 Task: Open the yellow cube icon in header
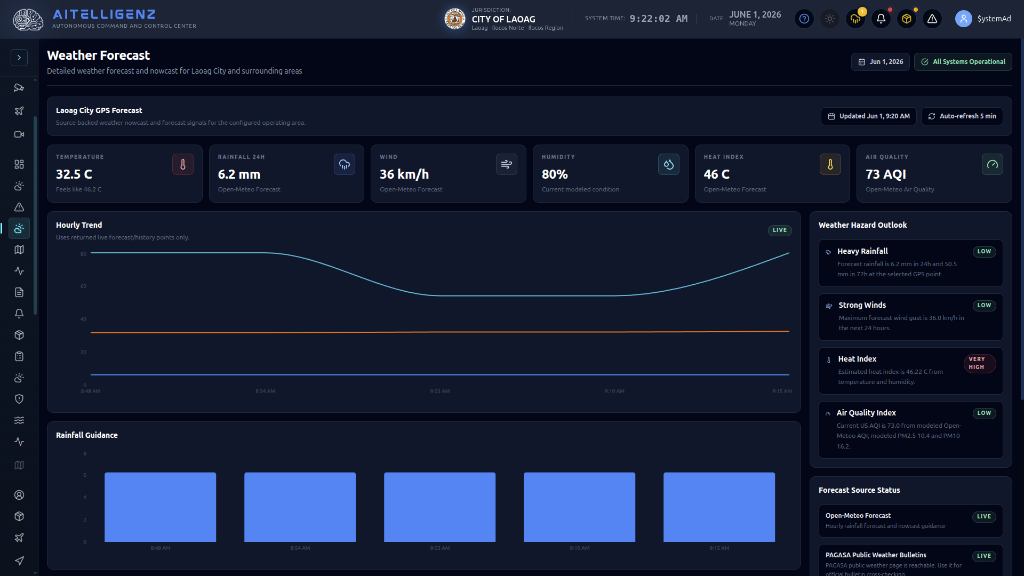[906, 19]
